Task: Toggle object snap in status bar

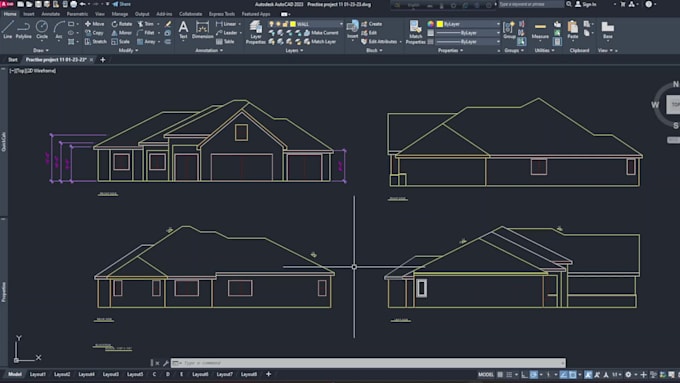Action: click(572, 374)
